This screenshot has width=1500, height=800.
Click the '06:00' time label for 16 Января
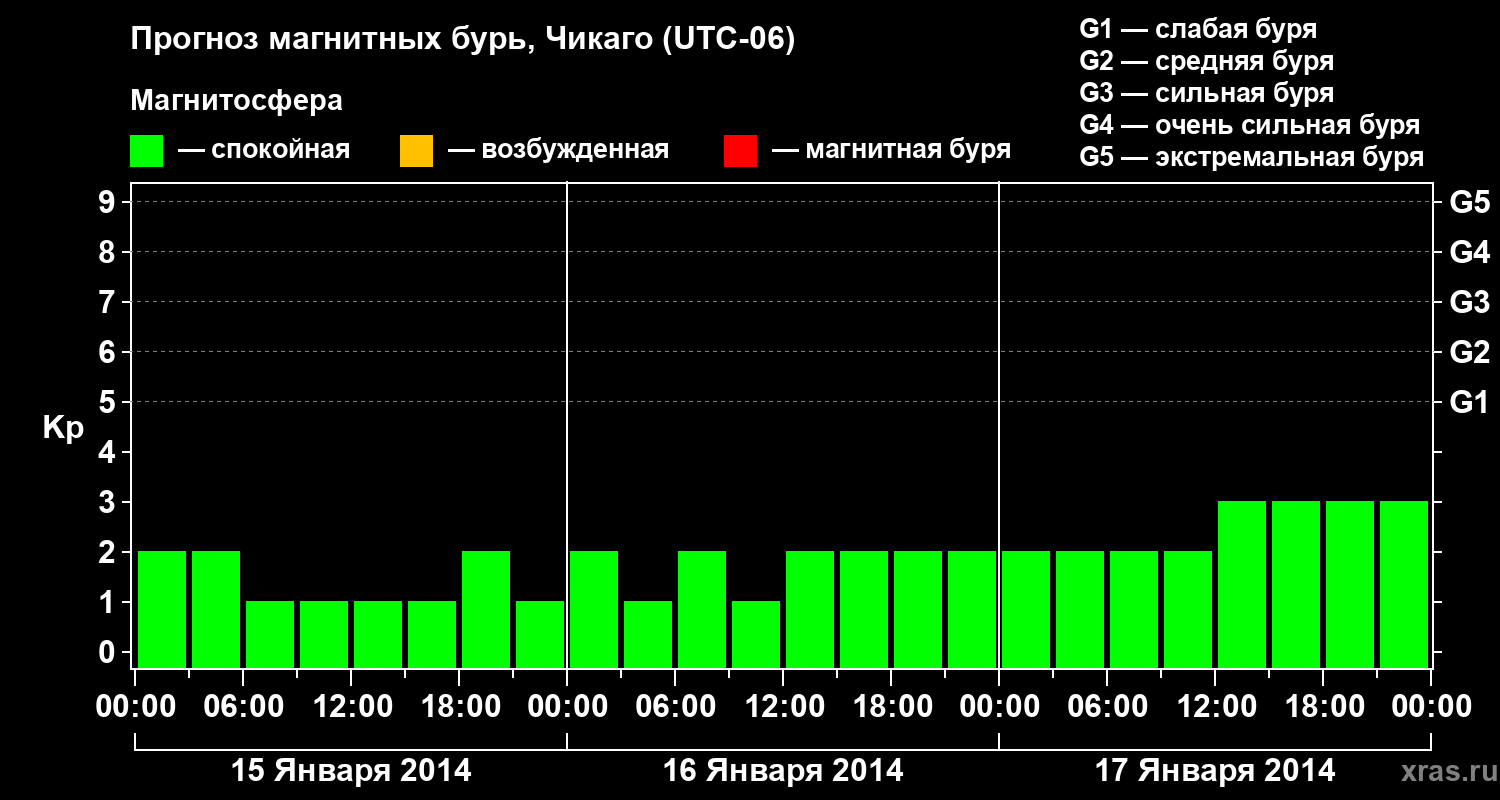coord(675,706)
